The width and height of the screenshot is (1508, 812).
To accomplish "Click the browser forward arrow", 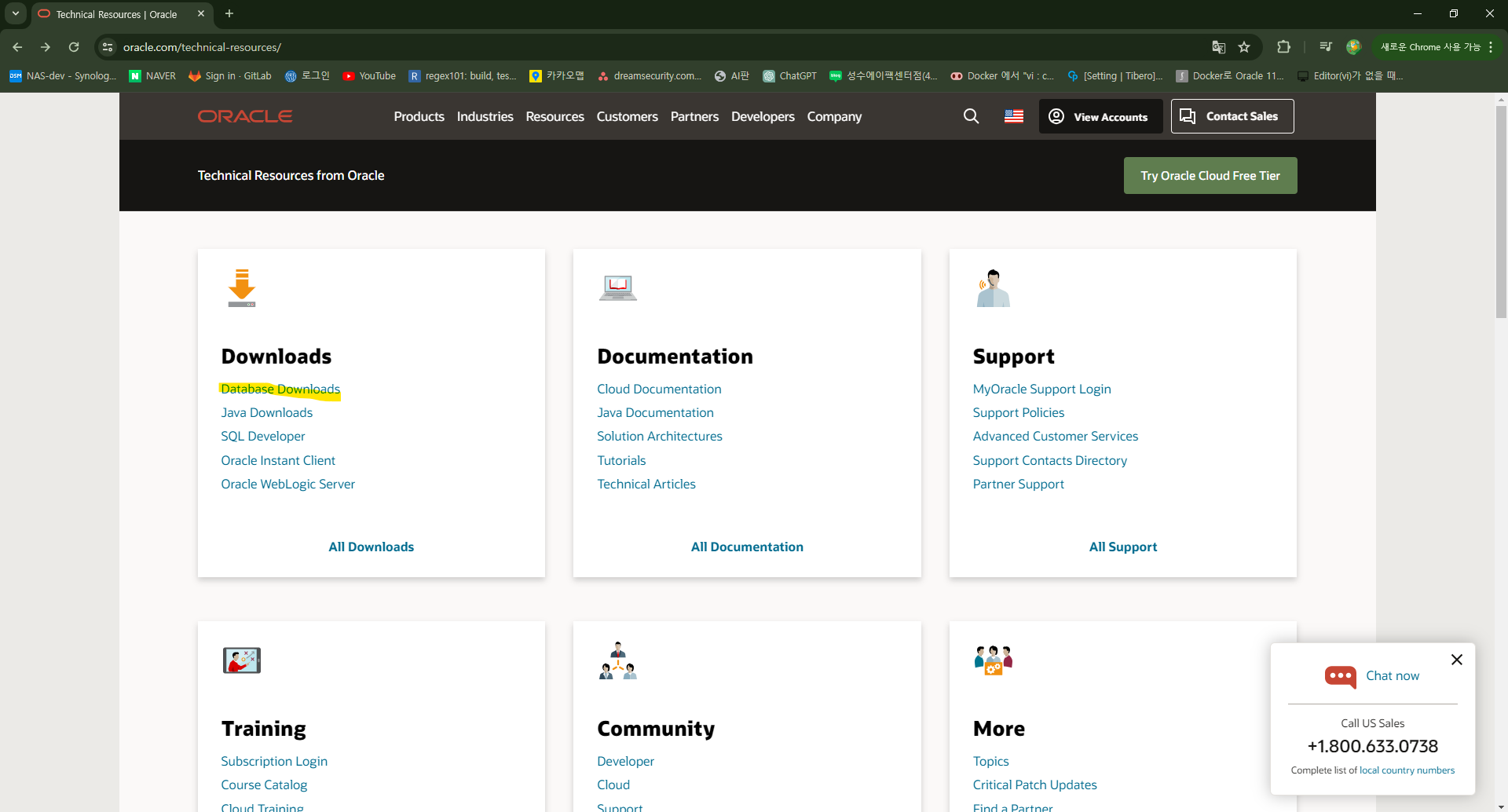I will pos(46,47).
